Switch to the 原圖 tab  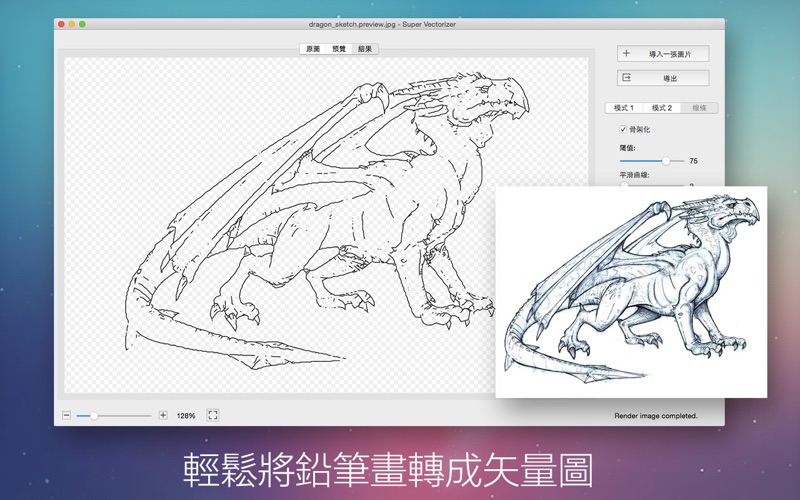313,49
